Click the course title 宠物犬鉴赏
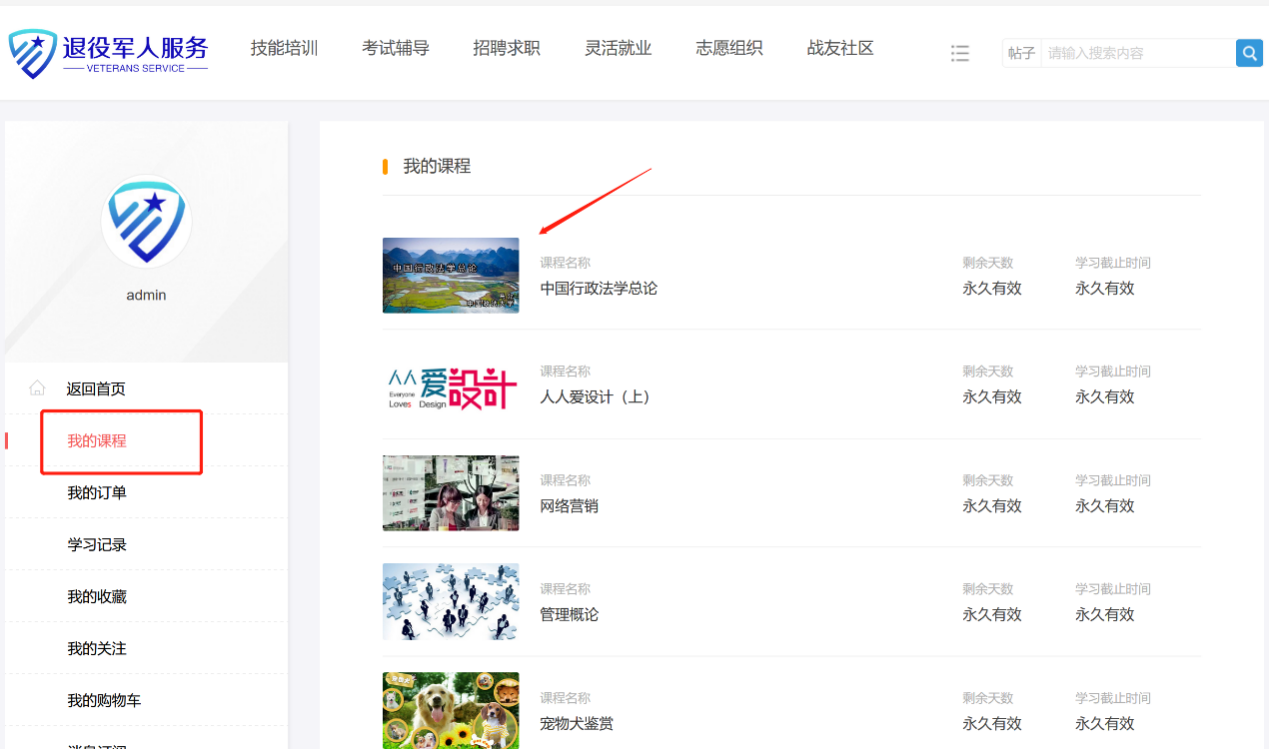1269x749 pixels. point(577,723)
